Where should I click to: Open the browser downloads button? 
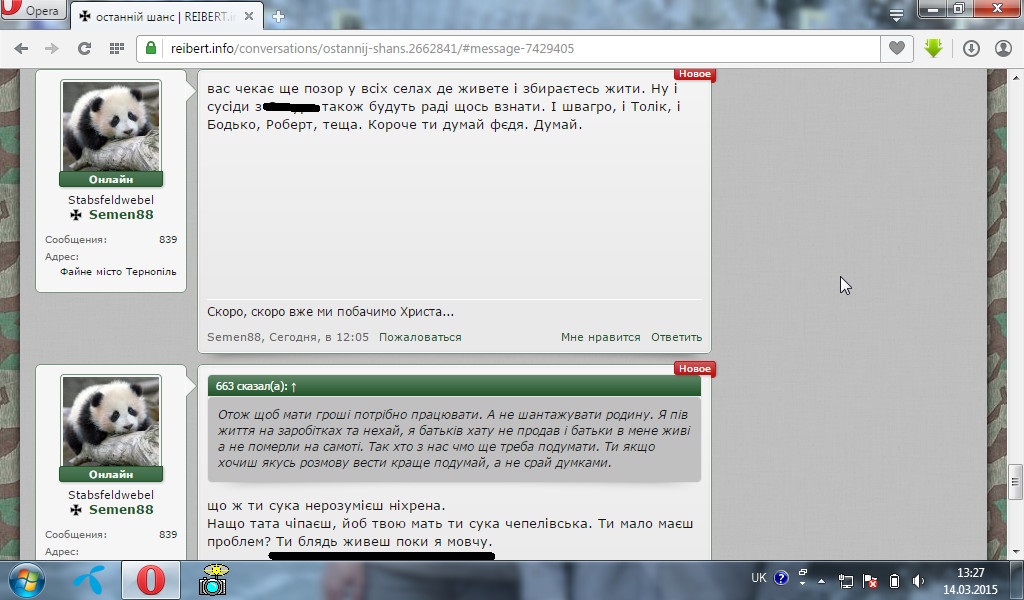pyautogui.click(x=971, y=48)
